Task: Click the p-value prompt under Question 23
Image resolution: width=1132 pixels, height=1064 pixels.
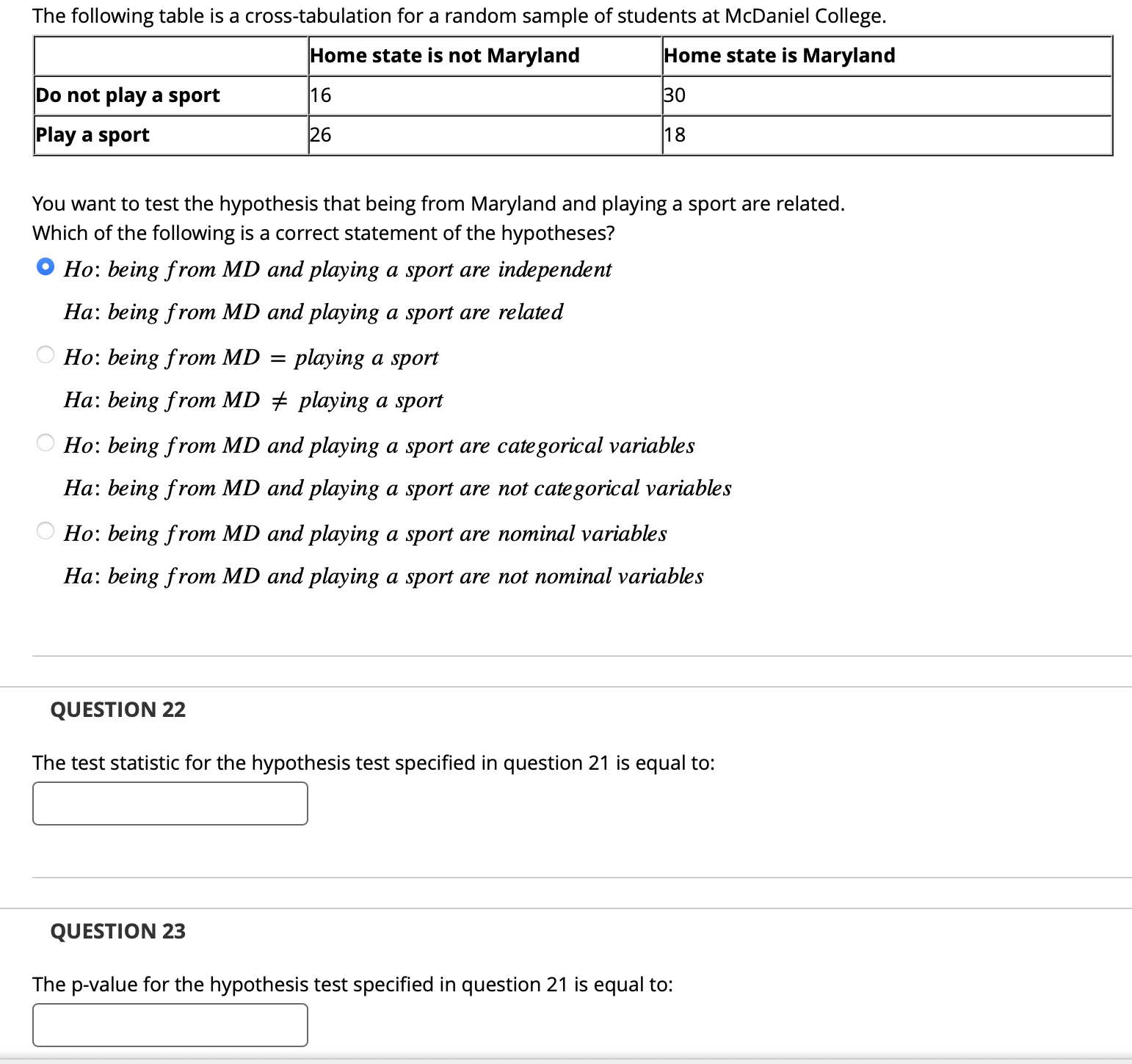Action: (x=352, y=984)
